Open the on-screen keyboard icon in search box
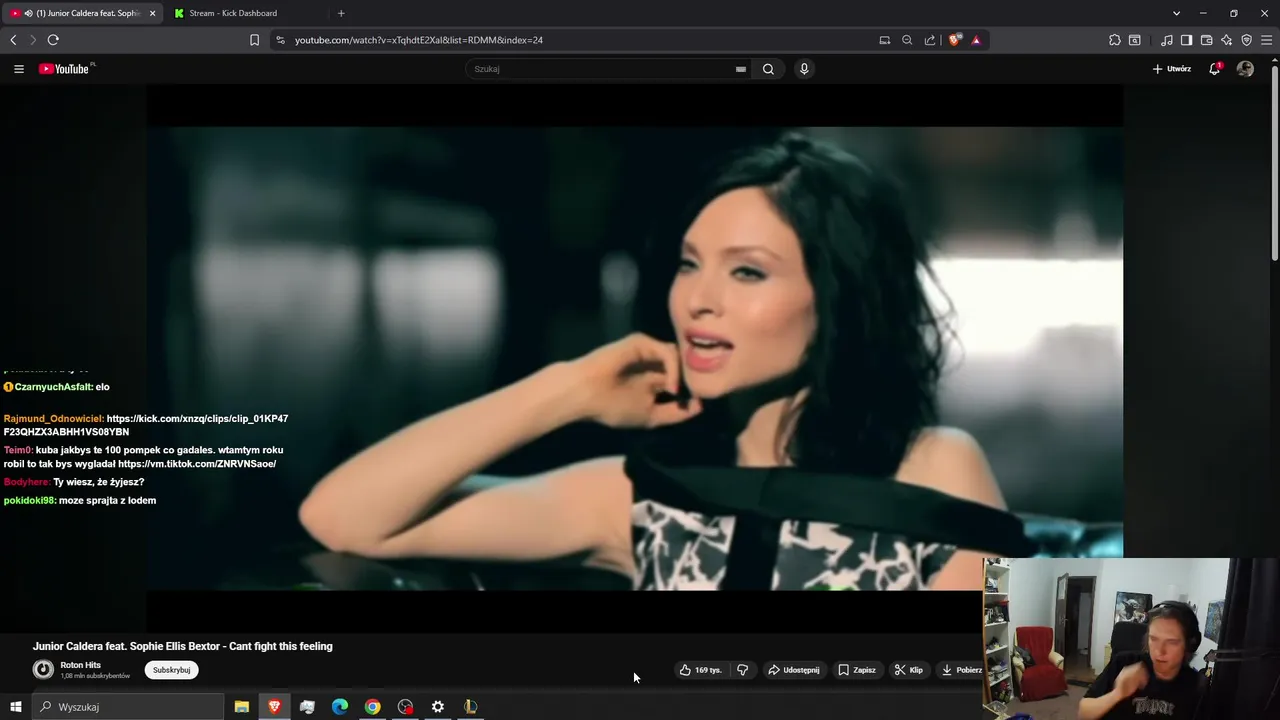The width and height of the screenshot is (1280, 720). (x=741, y=69)
